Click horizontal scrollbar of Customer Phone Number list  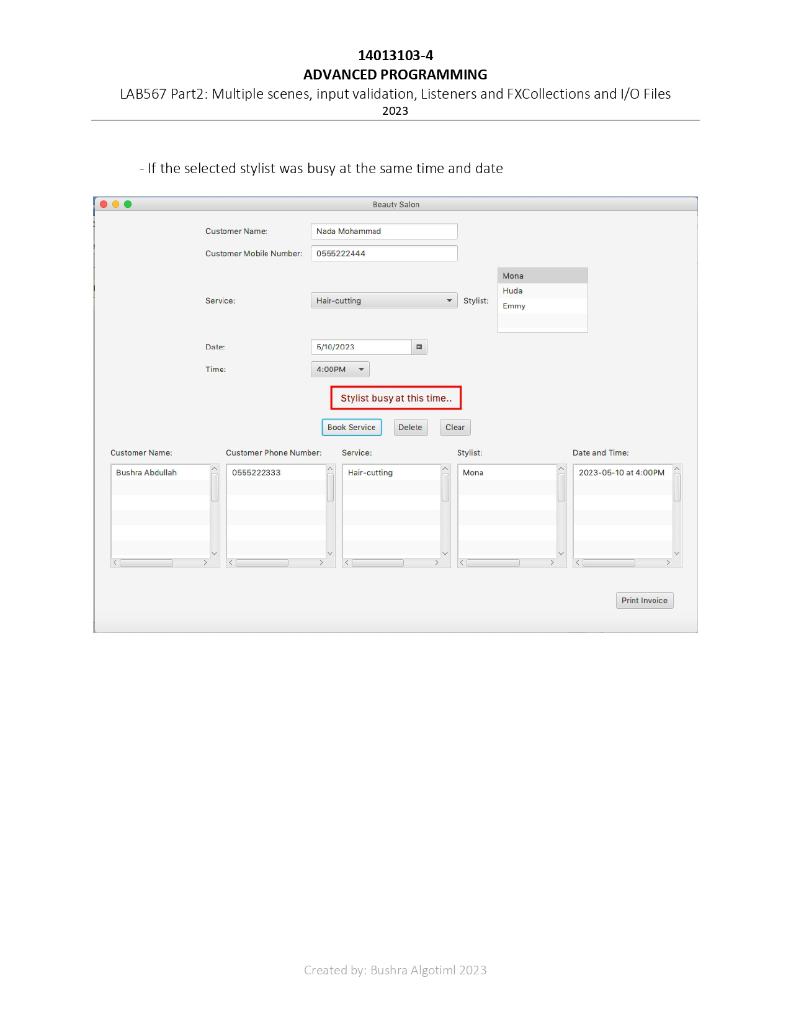tap(276, 562)
